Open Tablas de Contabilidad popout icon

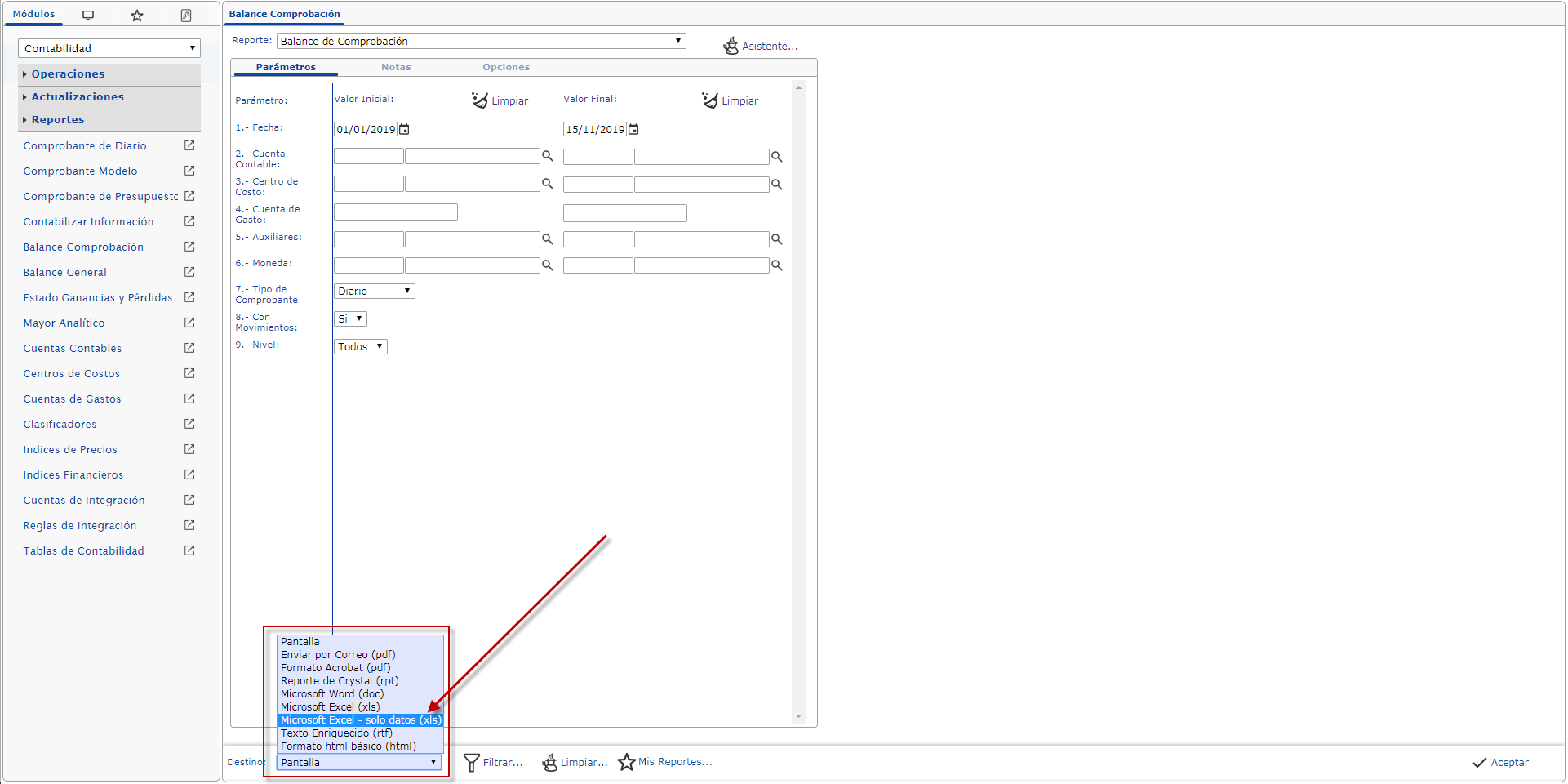pyautogui.click(x=189, y=550)
